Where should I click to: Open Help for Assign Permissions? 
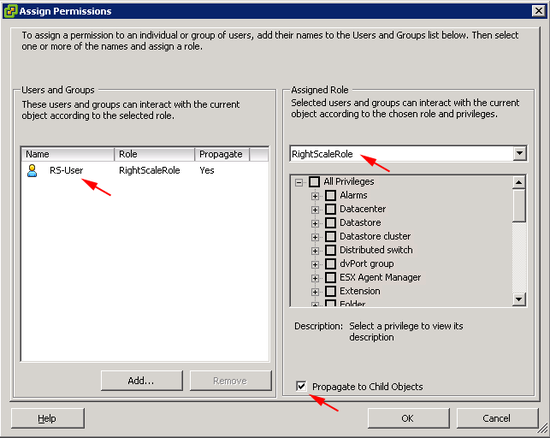(x=48, y=418)
